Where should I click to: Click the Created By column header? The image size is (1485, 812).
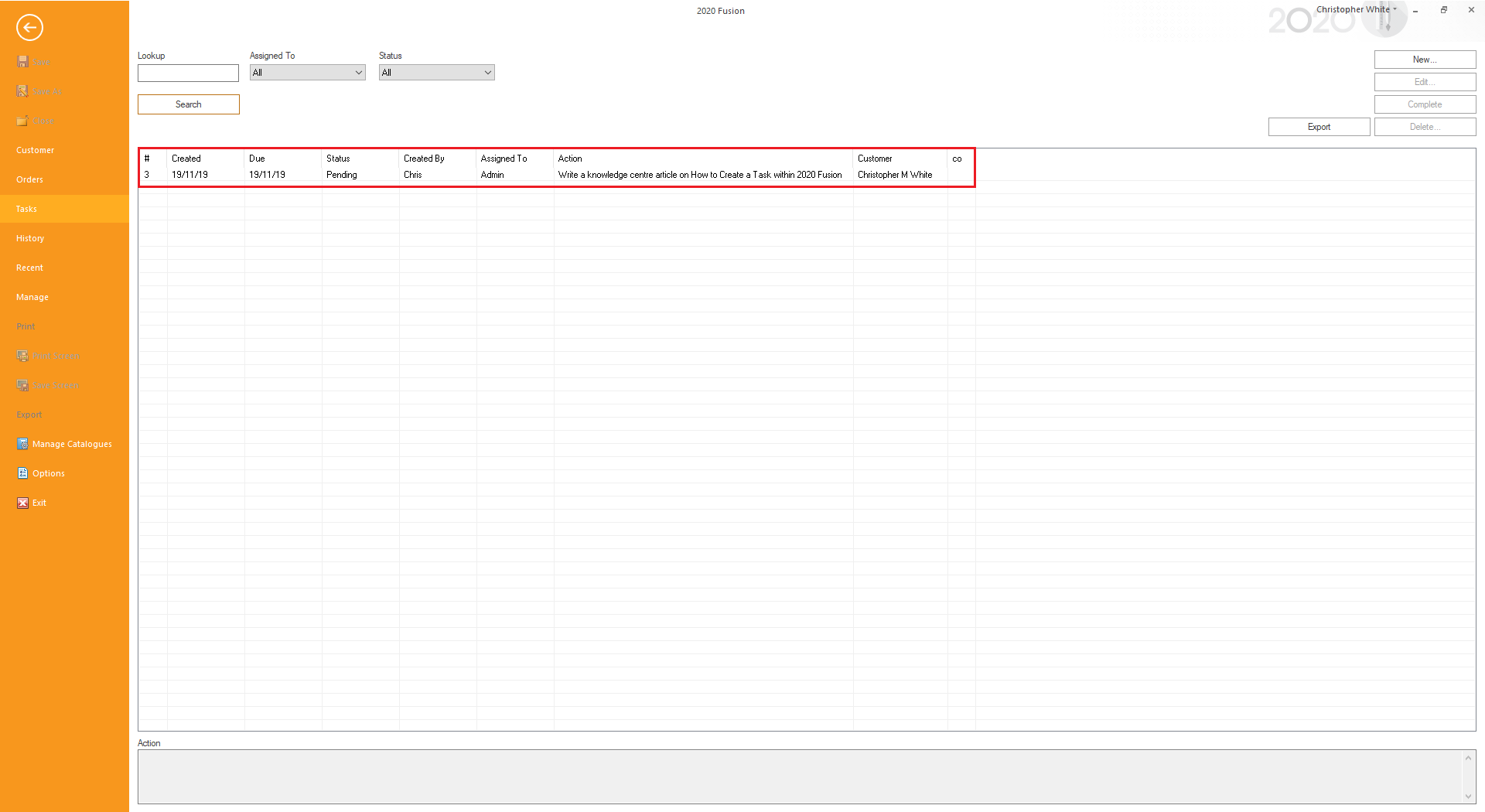click(x=438, y=159)
